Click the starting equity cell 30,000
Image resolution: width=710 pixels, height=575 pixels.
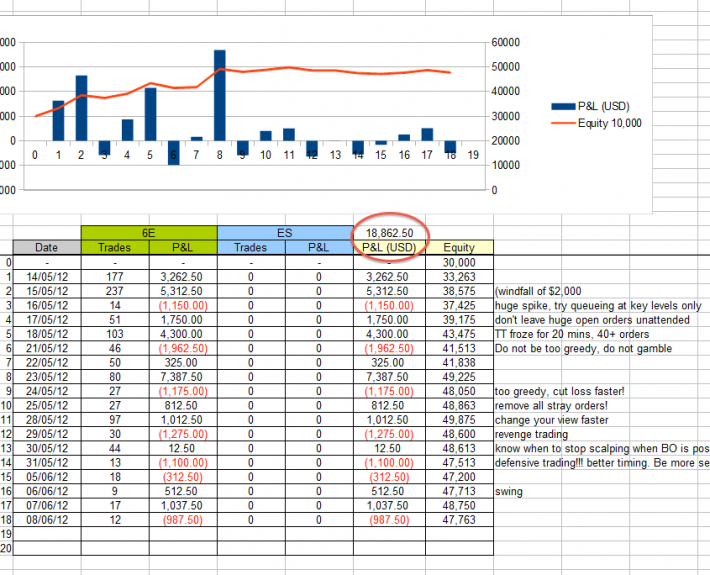tap(459, 262)
